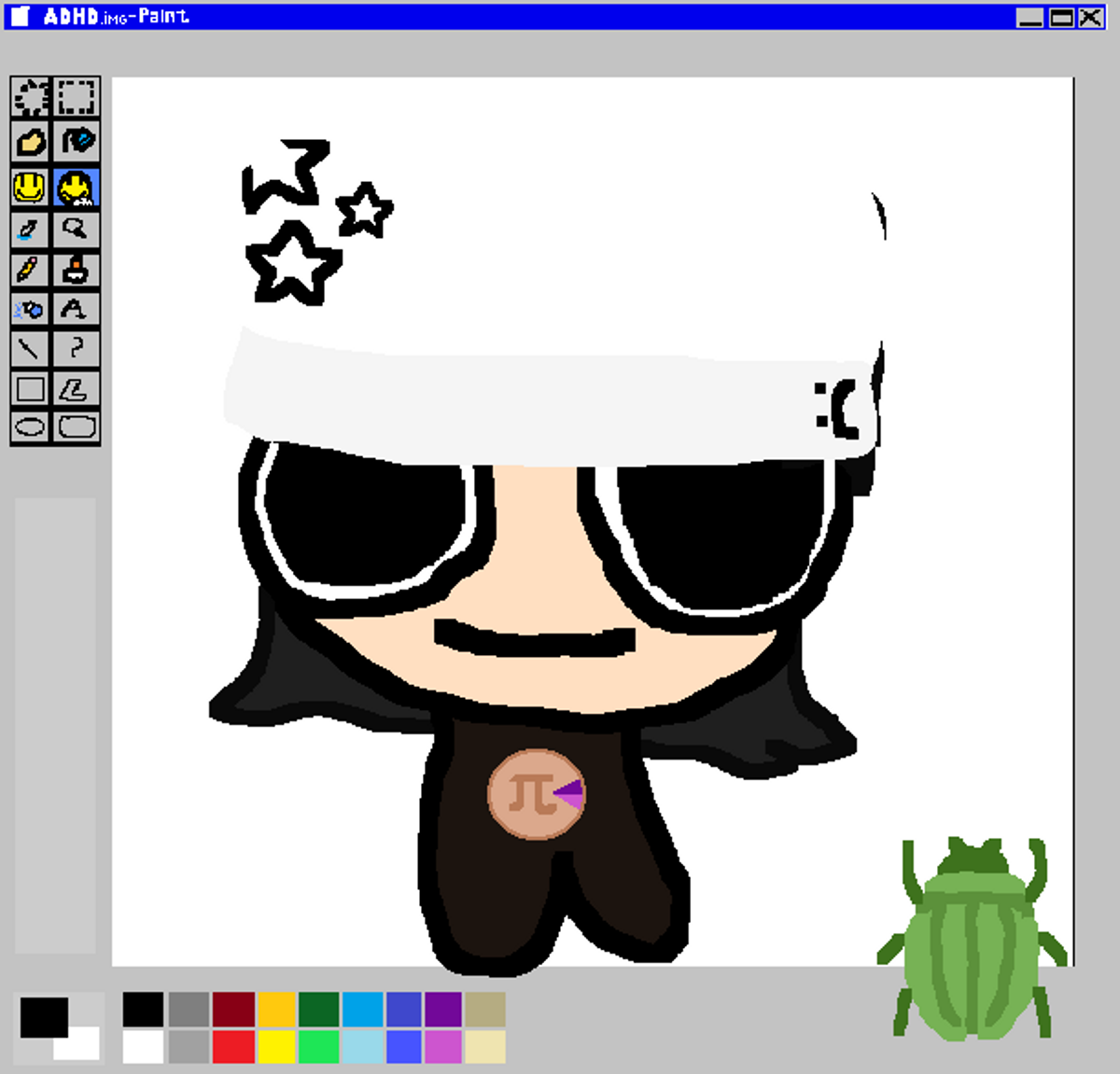Pick the Rectangle shape tool
The width and height of the screenshot is (1120, 1074).
tap(32, 389)
